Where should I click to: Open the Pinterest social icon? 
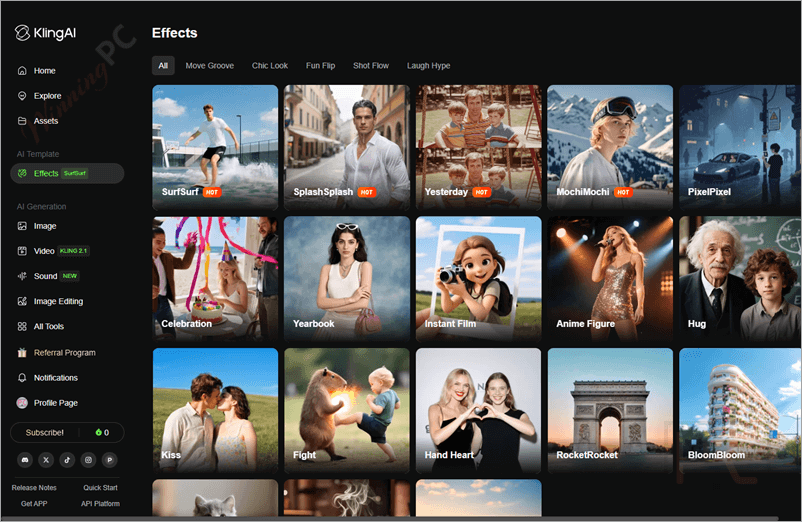click(x=109, y=460)
